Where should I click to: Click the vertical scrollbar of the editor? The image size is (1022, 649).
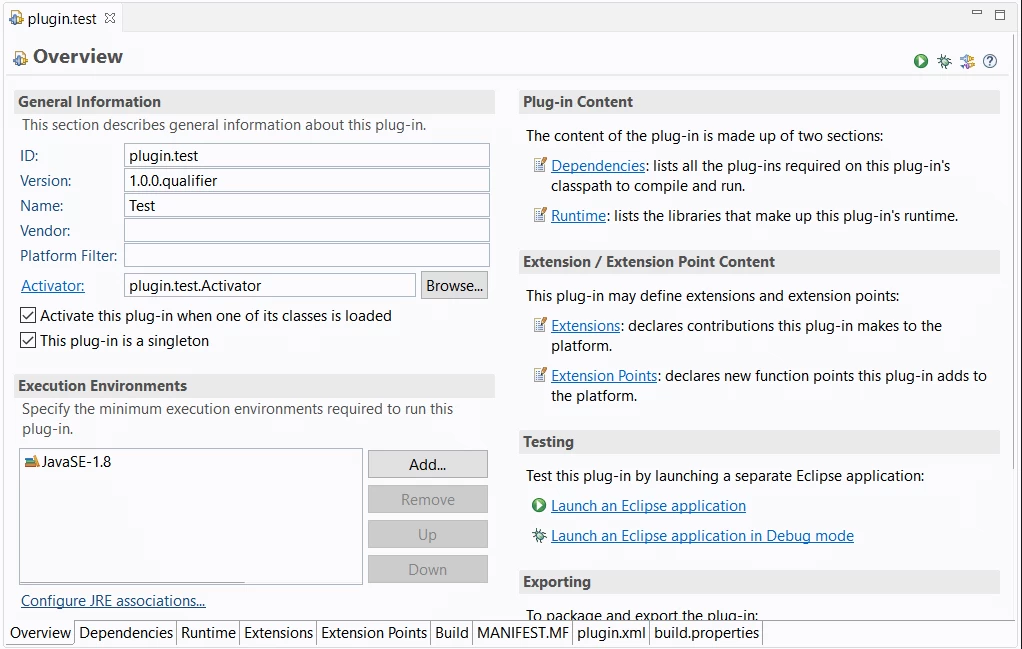click(x=1014, y=251)
